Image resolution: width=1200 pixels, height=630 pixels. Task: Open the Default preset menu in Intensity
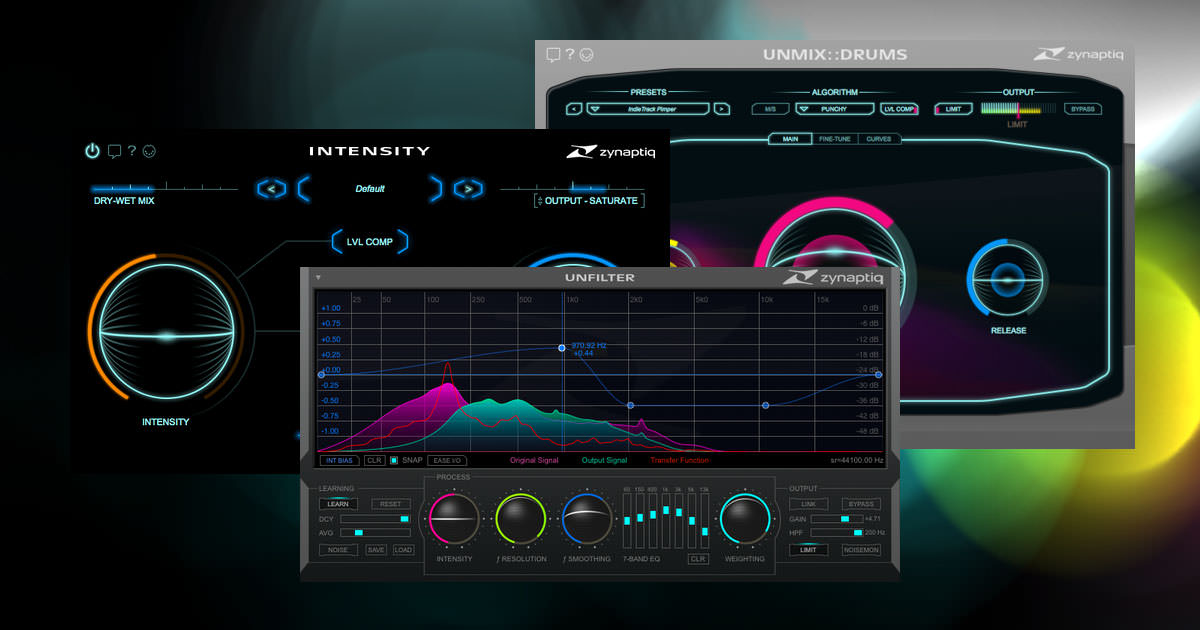[x=370, y=188]
